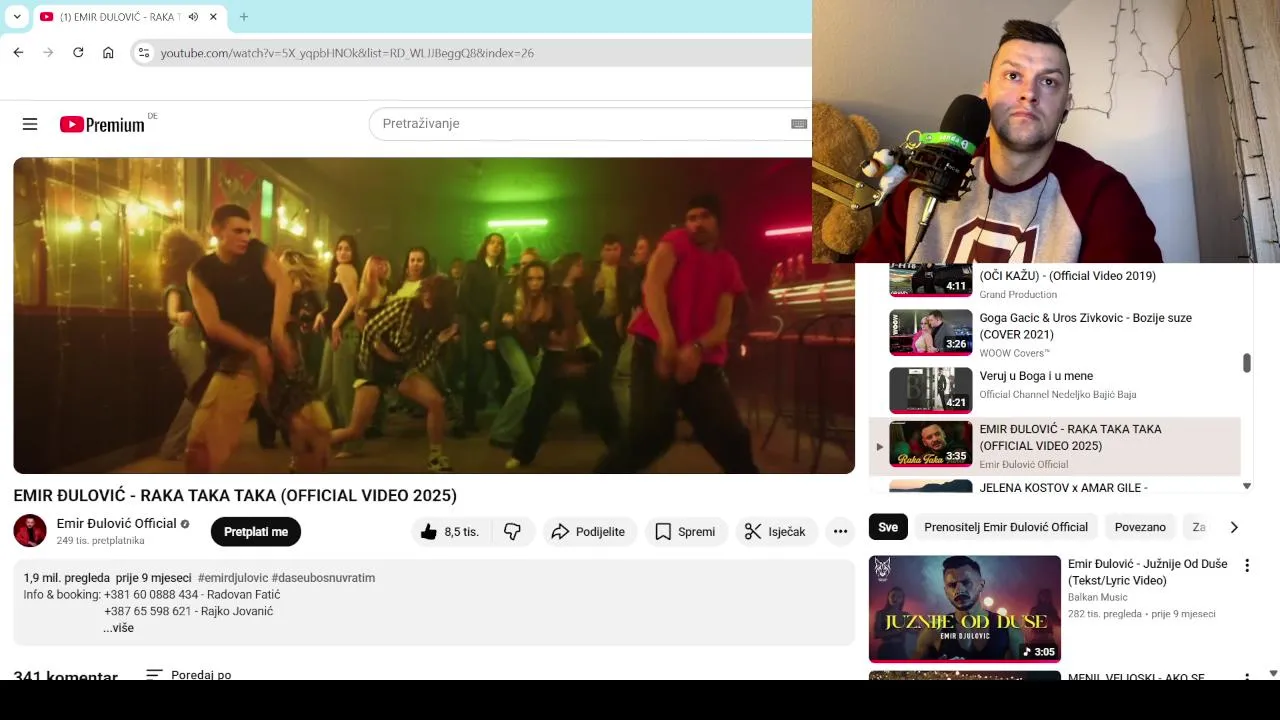Open options menu for MENIL VELIOSKI video
The image size is (1280, 720).
coord(1247,677)
